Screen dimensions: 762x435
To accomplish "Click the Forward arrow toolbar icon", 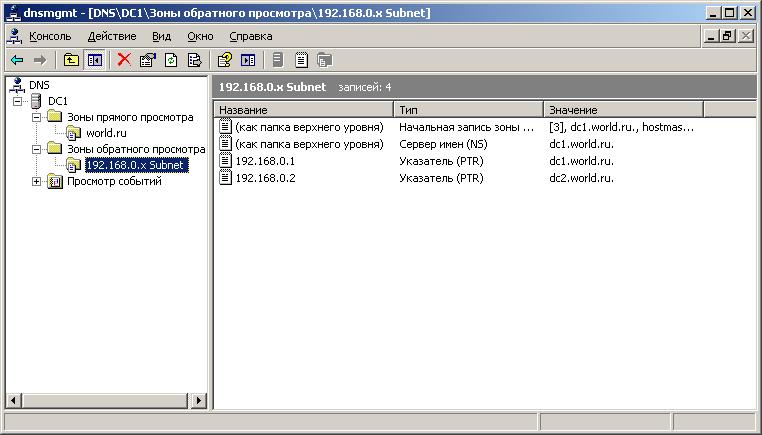I will 40,60.
